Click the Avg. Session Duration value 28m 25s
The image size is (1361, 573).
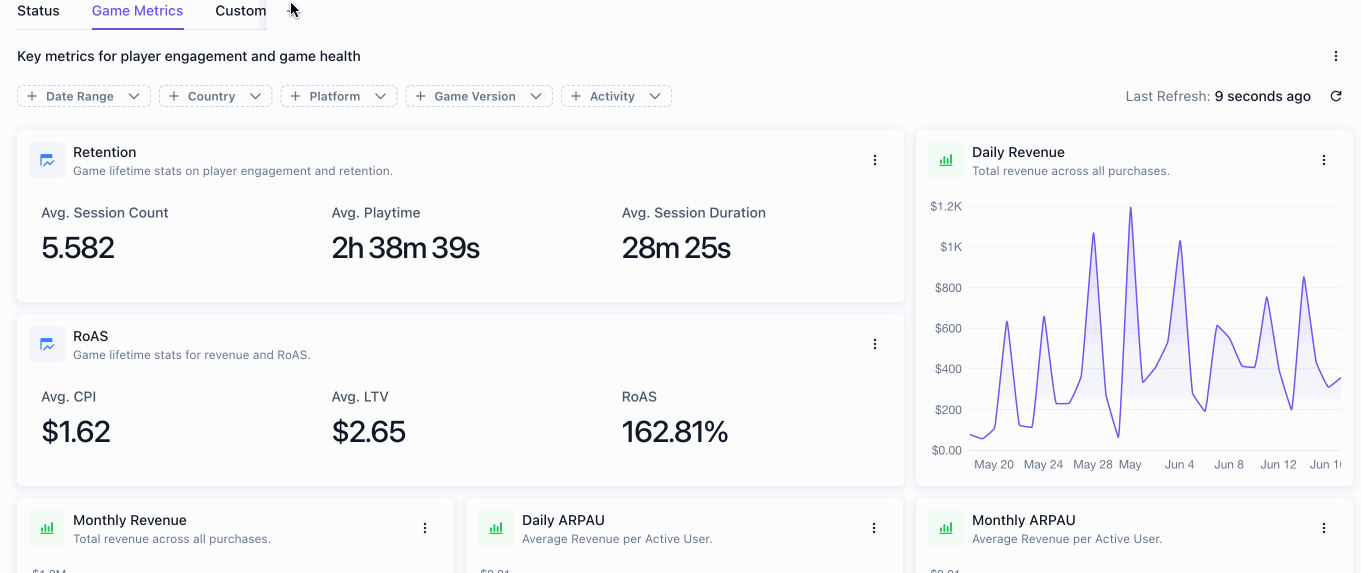(x=676, y=248)
